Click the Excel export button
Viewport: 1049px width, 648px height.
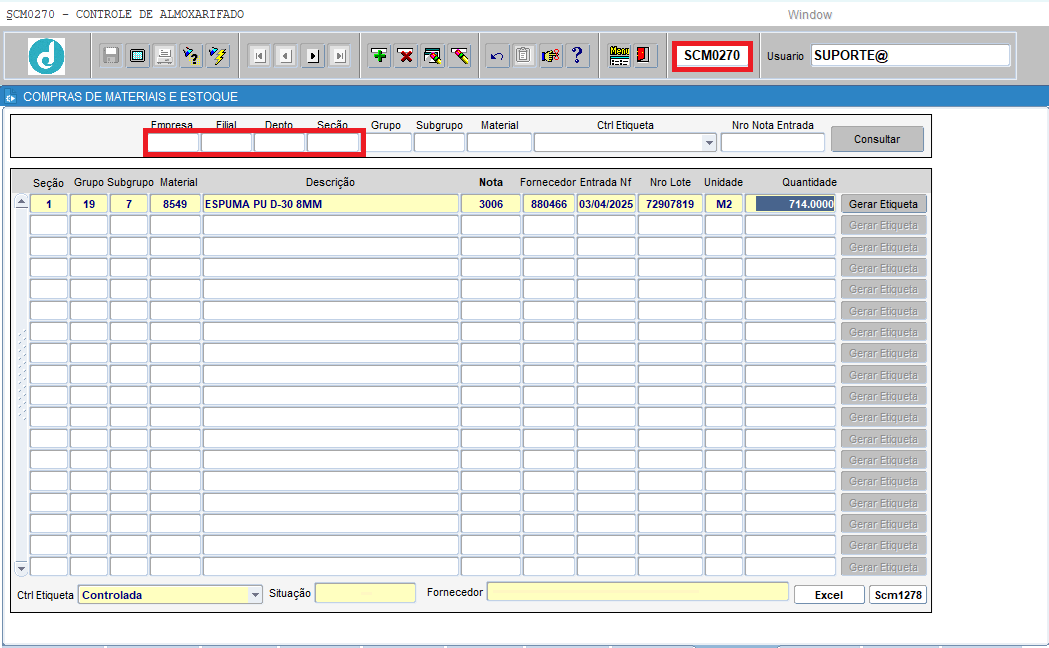point(828,595)
